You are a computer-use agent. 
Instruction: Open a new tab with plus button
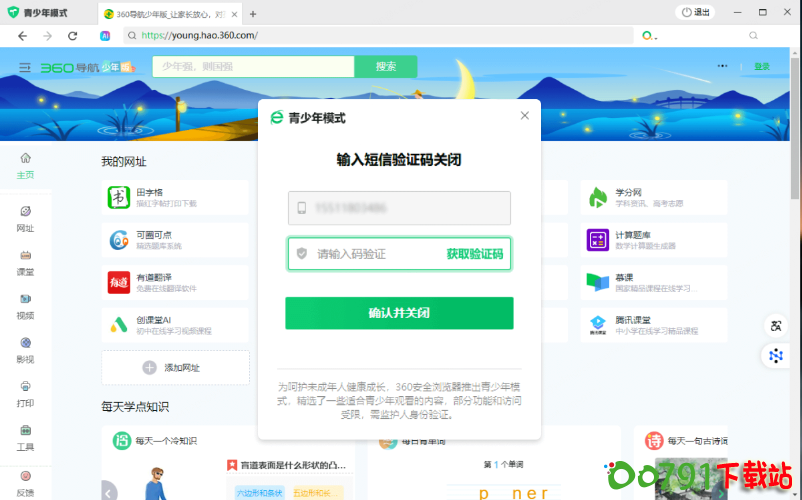[x=253, y=14]
